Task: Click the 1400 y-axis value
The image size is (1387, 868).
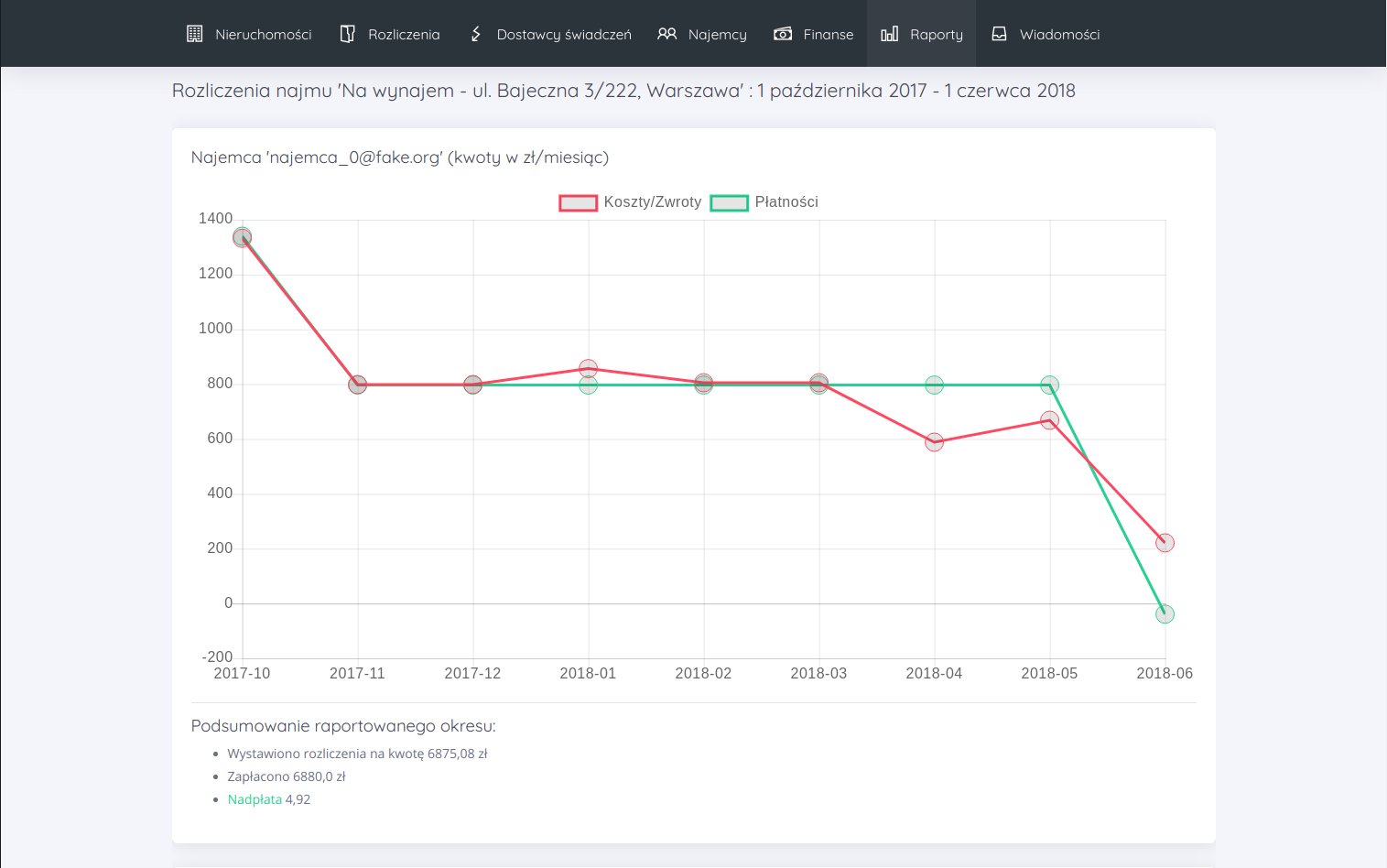Action: pos(216,219)
